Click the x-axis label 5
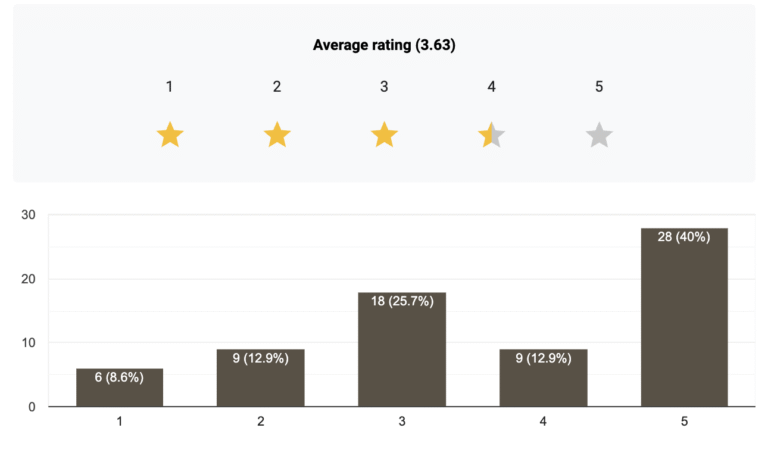 click(685, 422)
